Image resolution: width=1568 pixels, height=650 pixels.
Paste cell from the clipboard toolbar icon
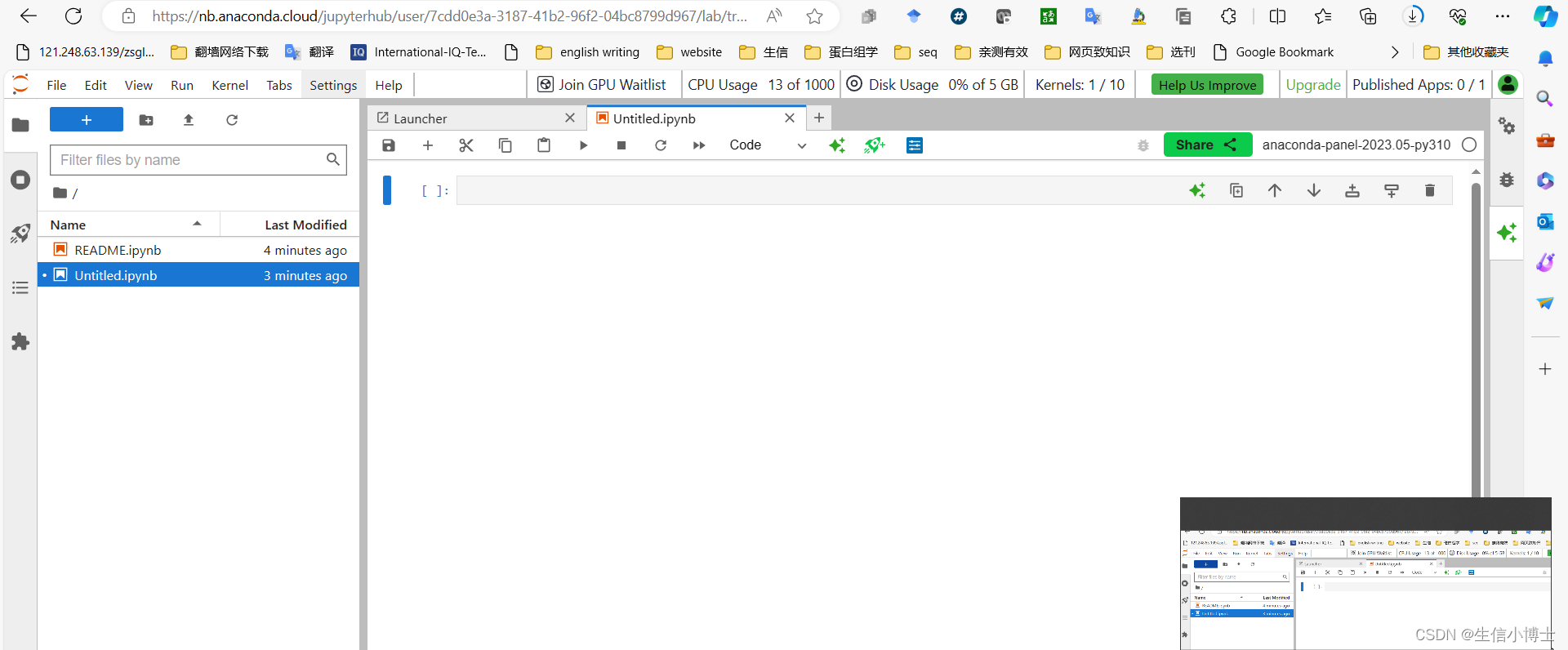pos(544,145)
